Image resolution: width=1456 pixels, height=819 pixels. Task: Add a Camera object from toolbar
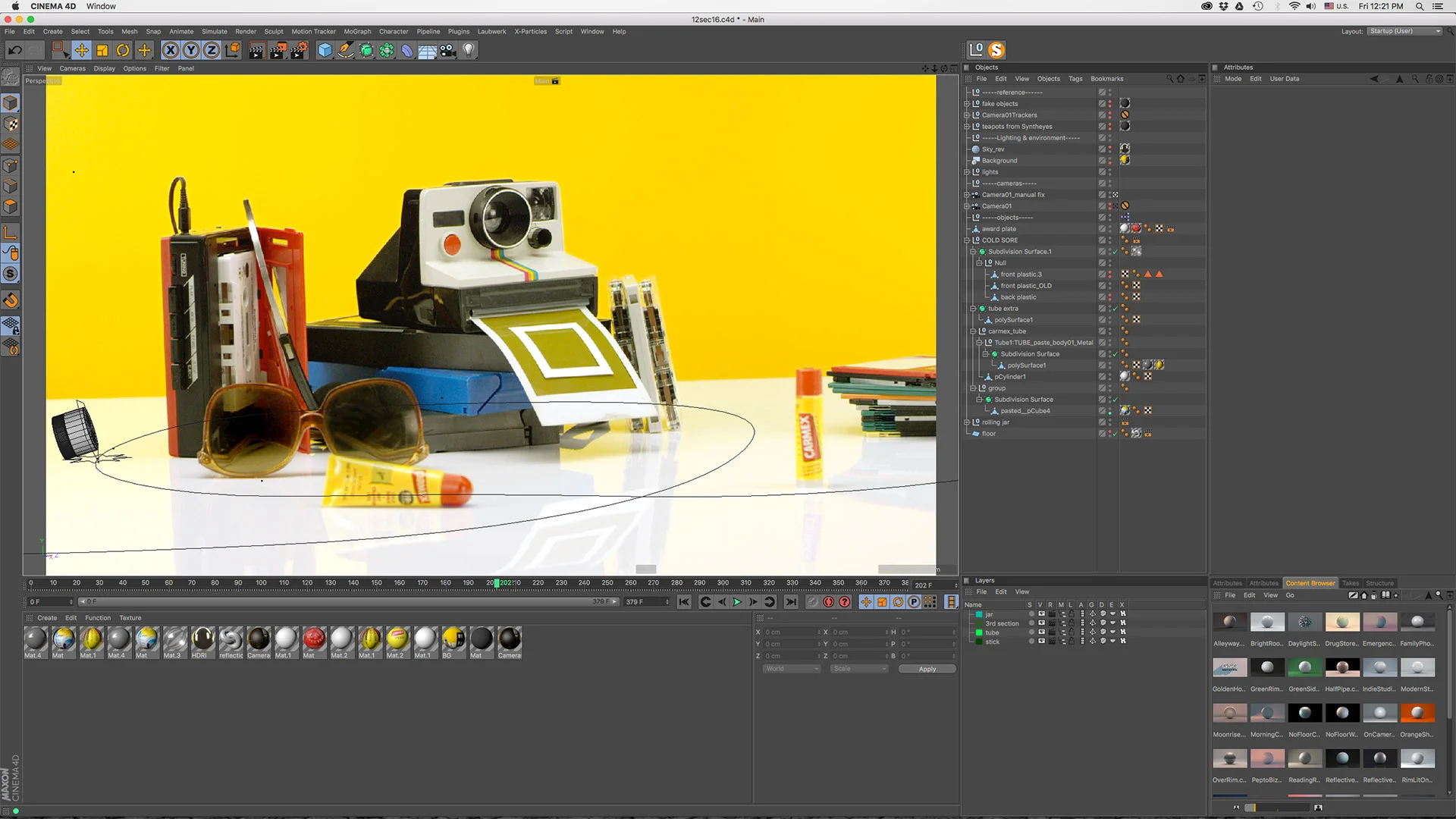448,50
